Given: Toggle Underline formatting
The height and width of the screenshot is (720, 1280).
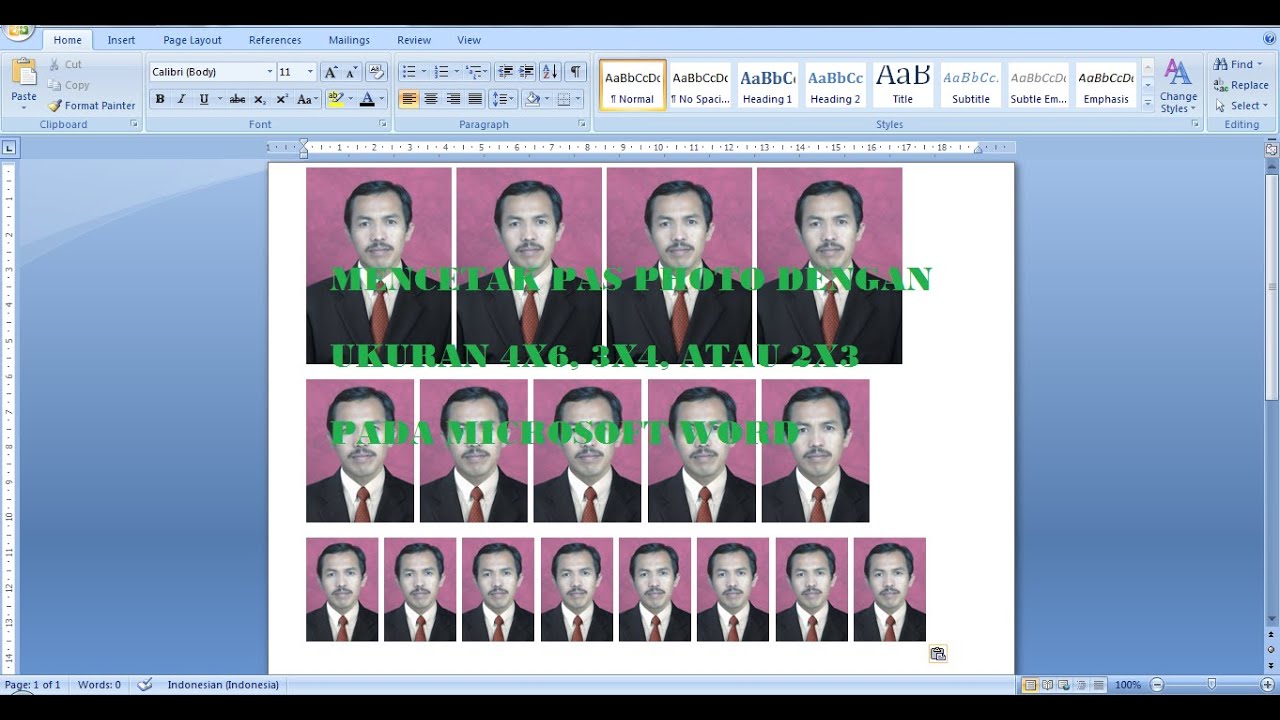Looking at the screenshot, I should pyautogui.click(x=203, y=99).
